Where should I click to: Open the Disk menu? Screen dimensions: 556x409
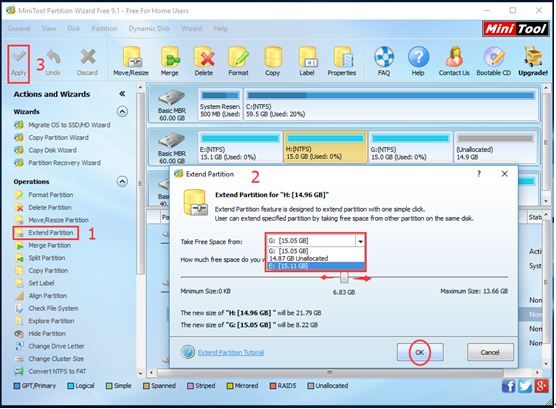[74, 29]
